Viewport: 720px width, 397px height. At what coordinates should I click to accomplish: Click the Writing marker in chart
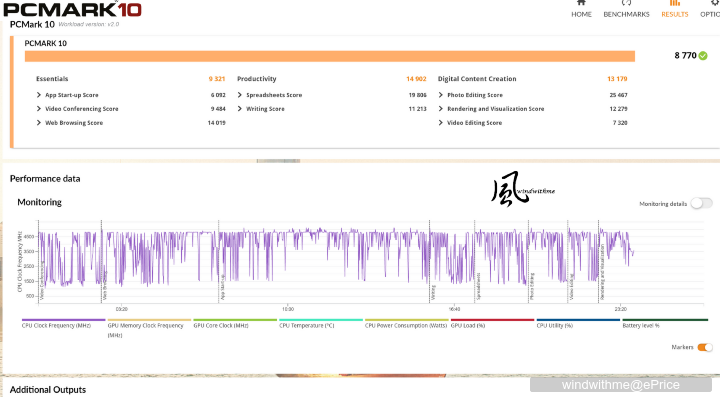(x=433, y=292)
